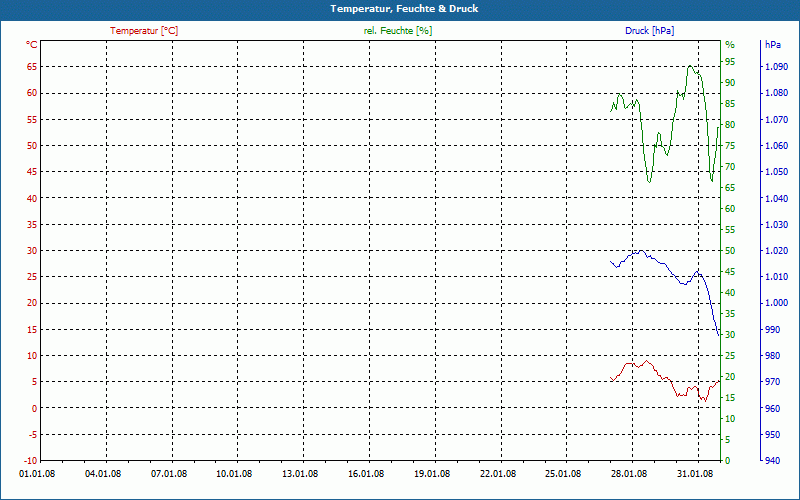Click the '31.01.08' date label

point(694,473)
